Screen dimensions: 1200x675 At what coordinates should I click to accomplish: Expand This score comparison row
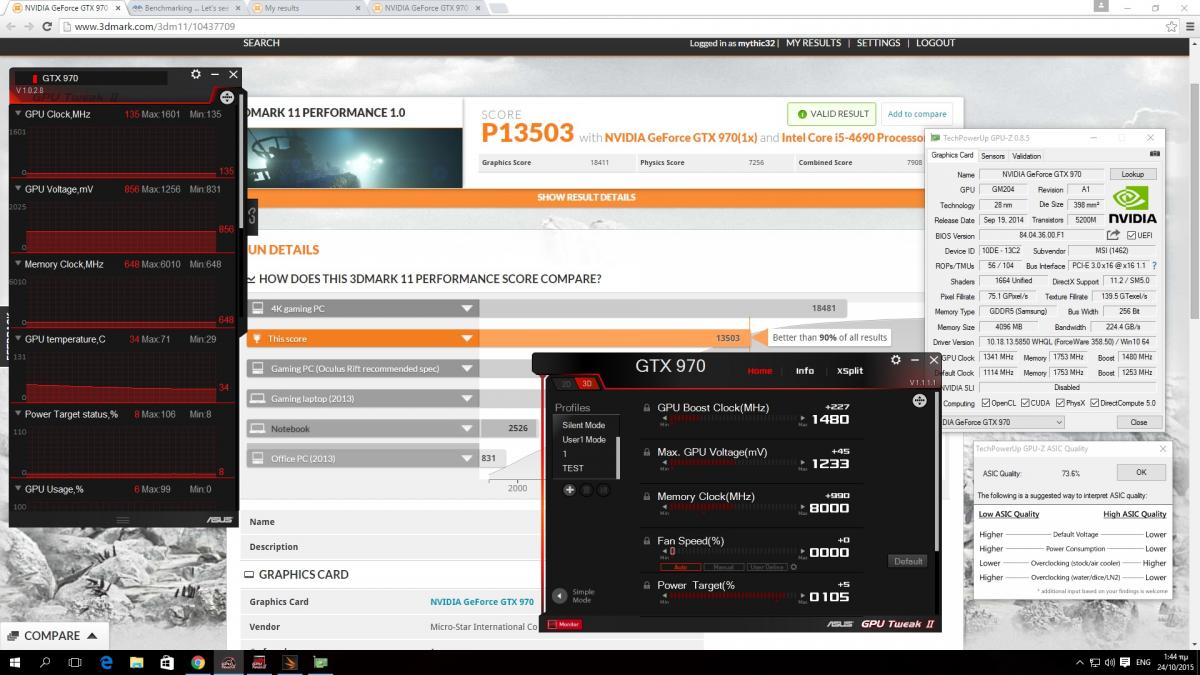click(466, 338)
